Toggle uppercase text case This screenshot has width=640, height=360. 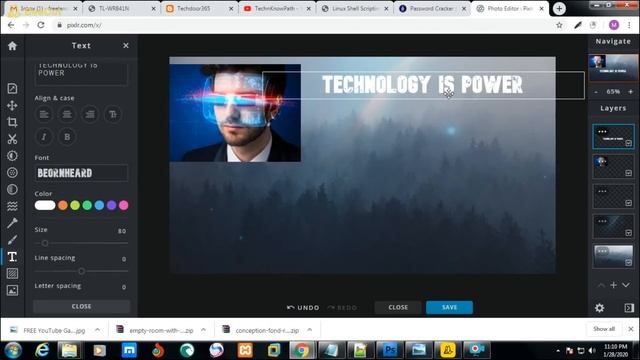click(x=113, y=114)
